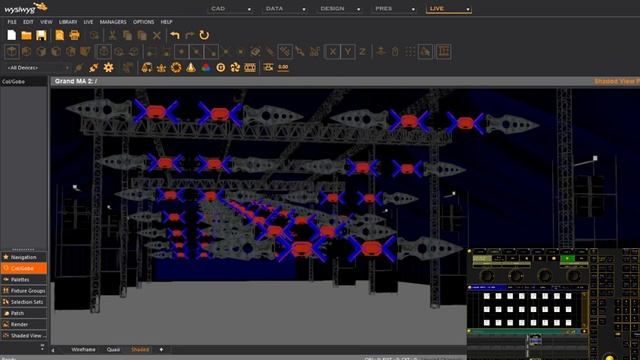Select the first white fixture square in the console grid
The image size is (640, 360).
(487, 296)
